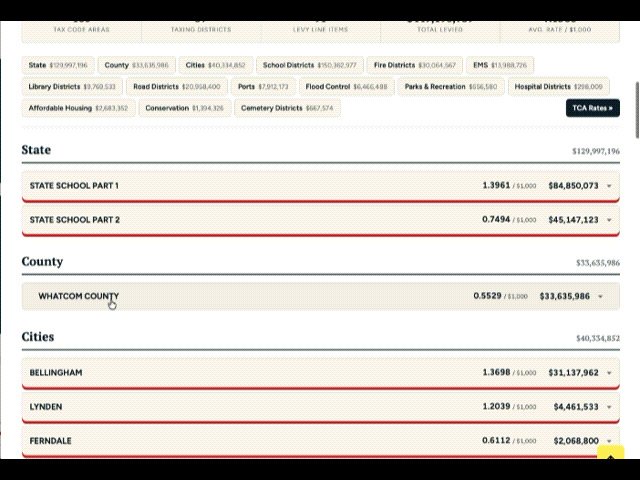Expand the LYNDEN row arrow
This screenshot has width=640, height=480.
tap(609, 407)
